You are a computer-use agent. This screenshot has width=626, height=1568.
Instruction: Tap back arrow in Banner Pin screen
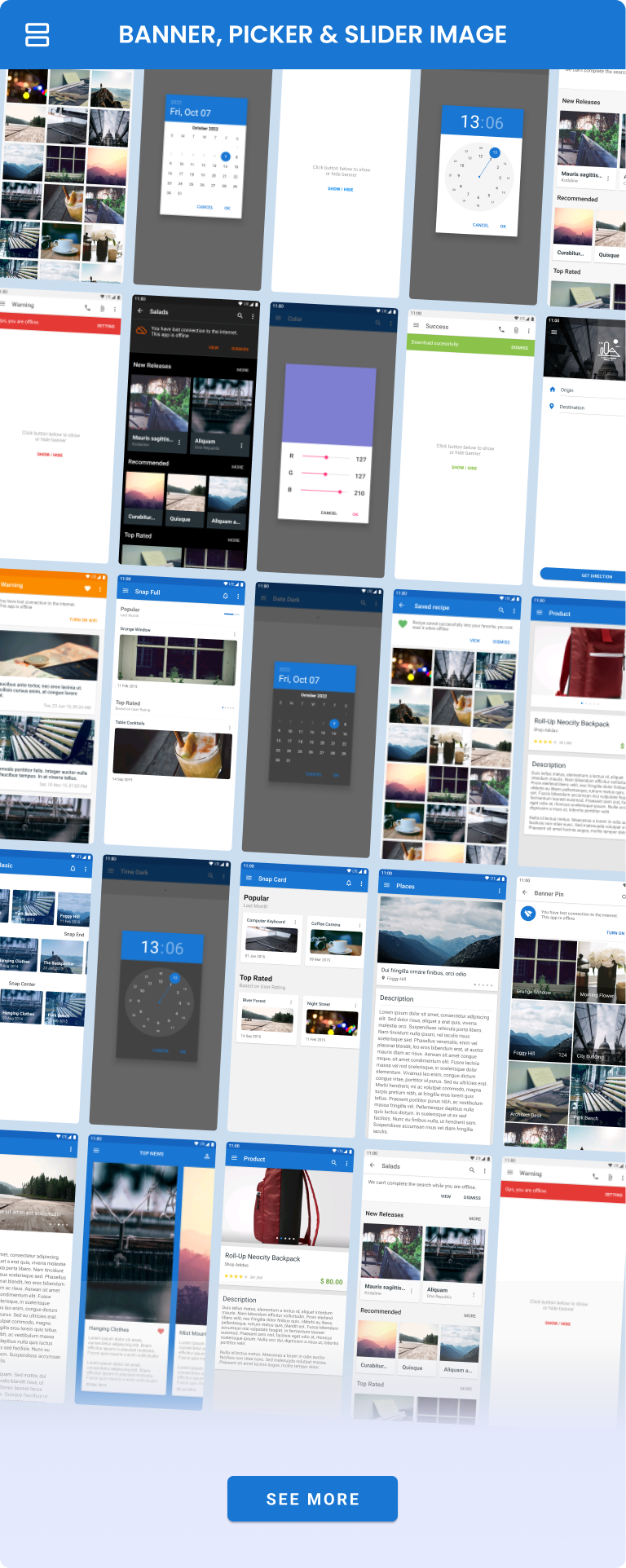(524, 892)
